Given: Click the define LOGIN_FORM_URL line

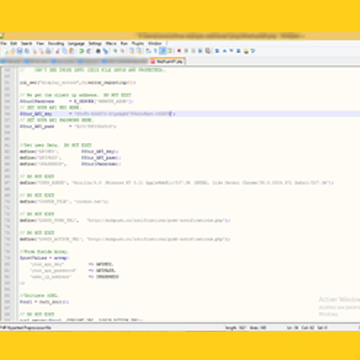Looking at the screenshot, I should [125, 220].
